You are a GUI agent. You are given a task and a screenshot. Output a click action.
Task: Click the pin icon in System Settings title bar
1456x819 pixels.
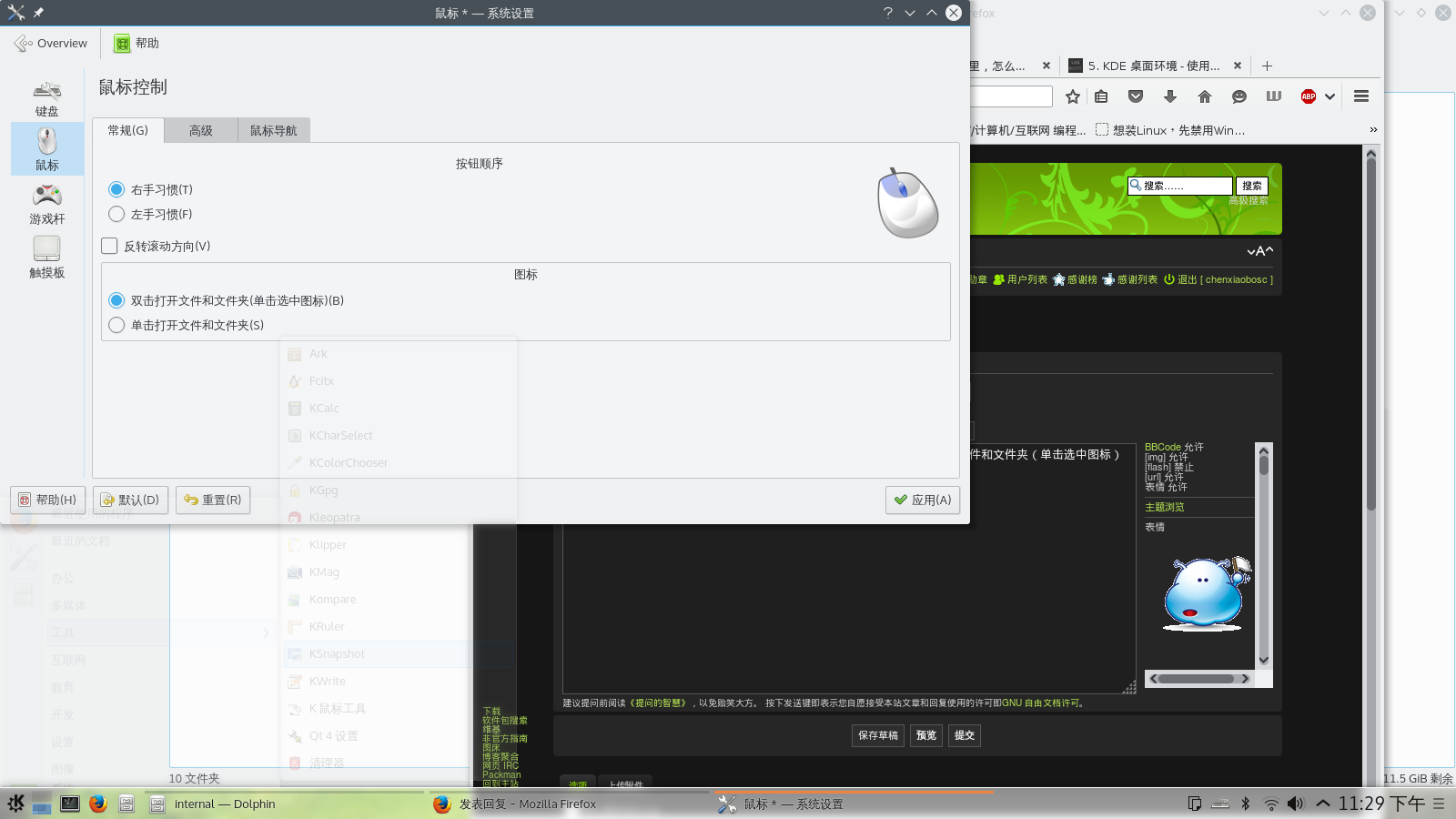tap(38, 13)
